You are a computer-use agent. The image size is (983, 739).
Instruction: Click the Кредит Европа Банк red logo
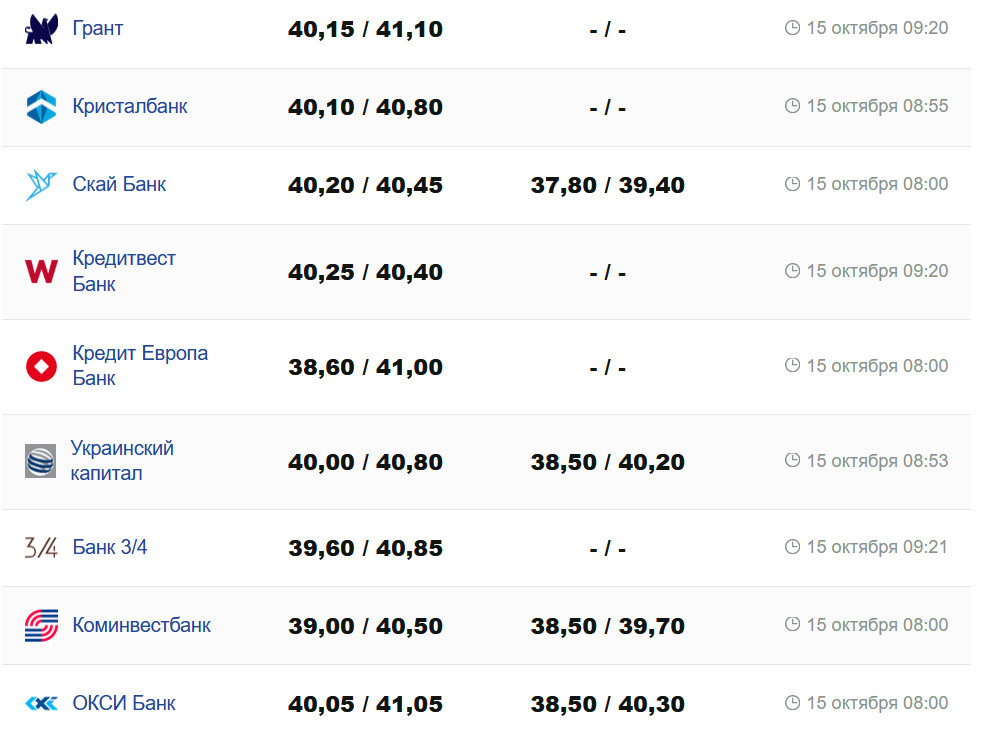tap(41, 366)
